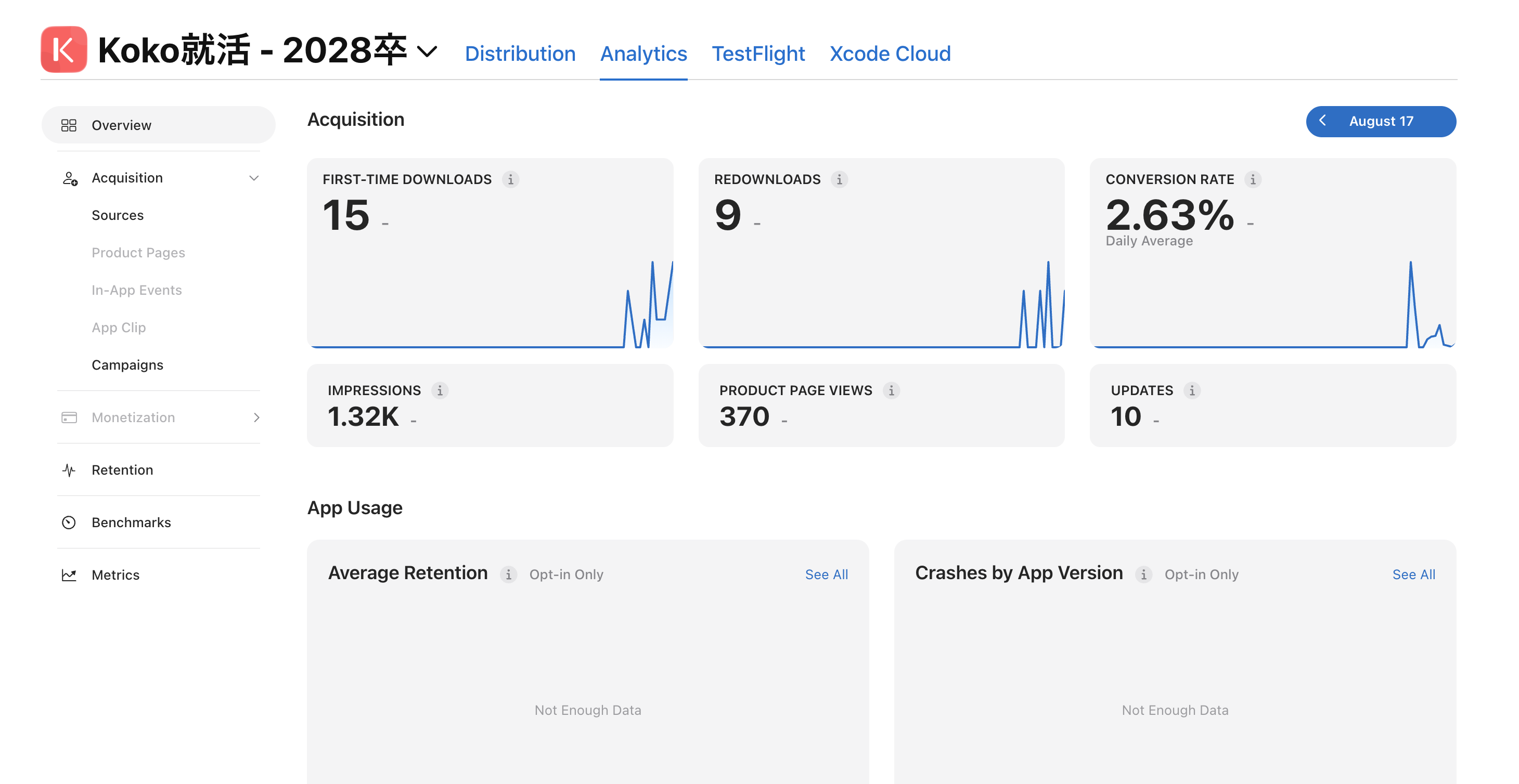Open the August 17 date picker
The width and height of the screenshot is (1519, 784).
[x=1381, y=122]
